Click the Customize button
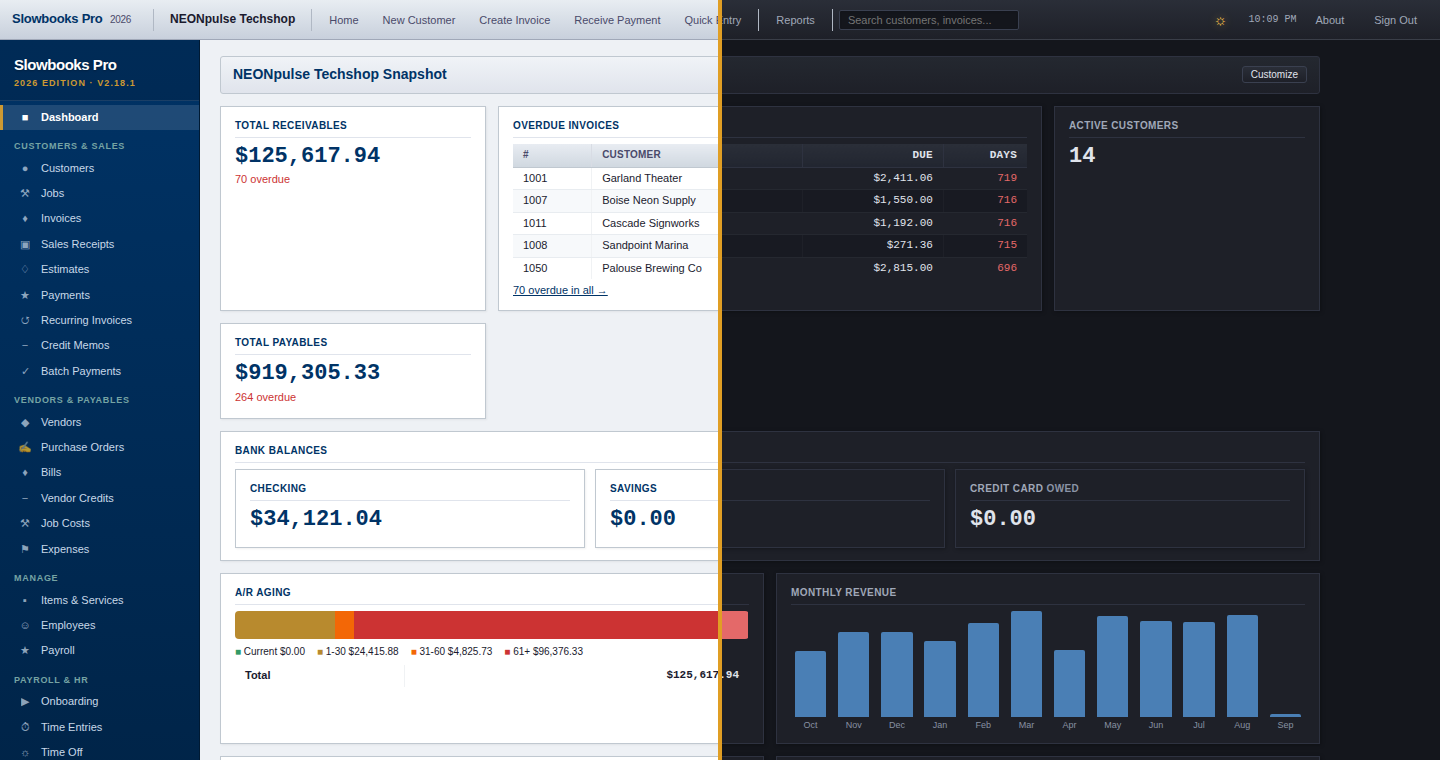Image resolution: width=1440 pixels, height=760 pixels. tap(1274, 74)
